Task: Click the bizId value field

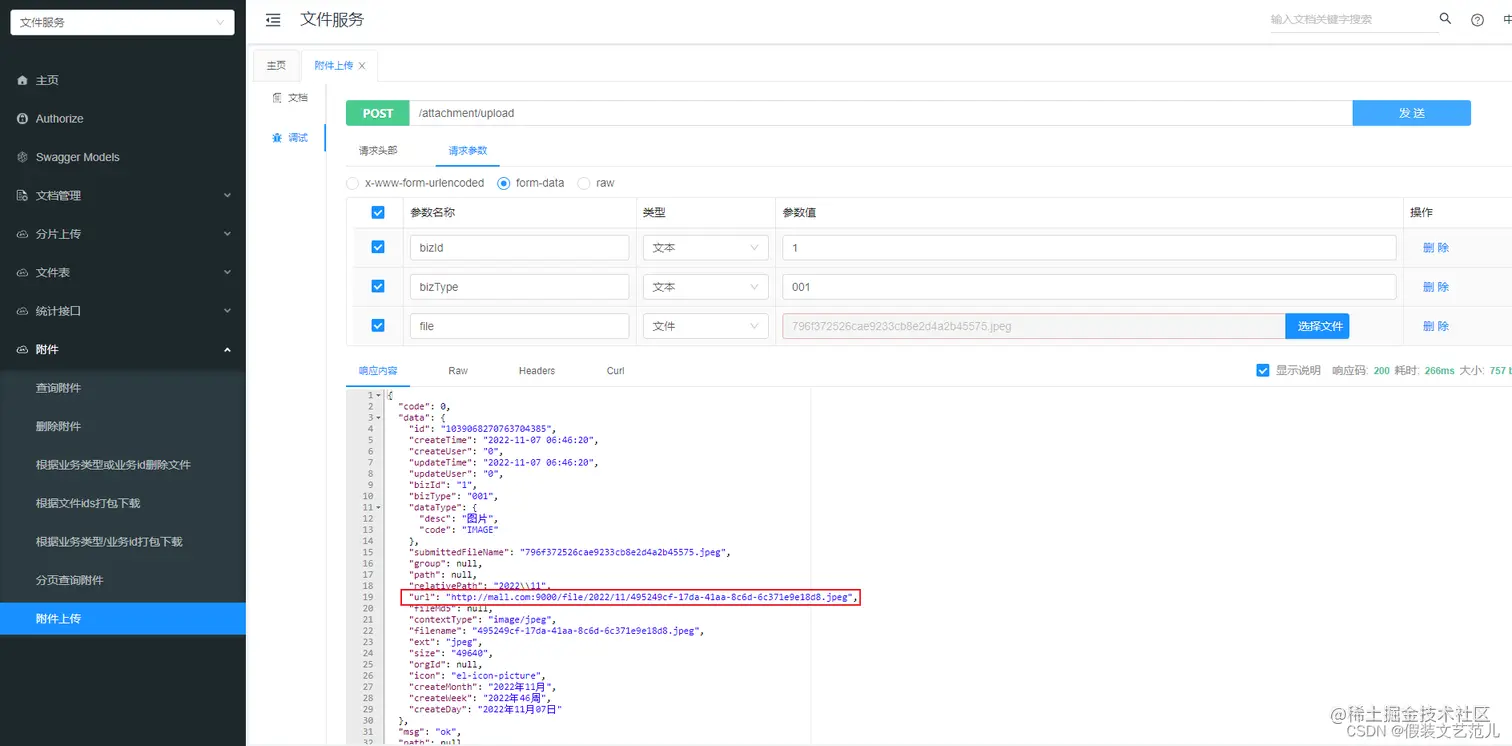Action: click(x=1089, y=247)
